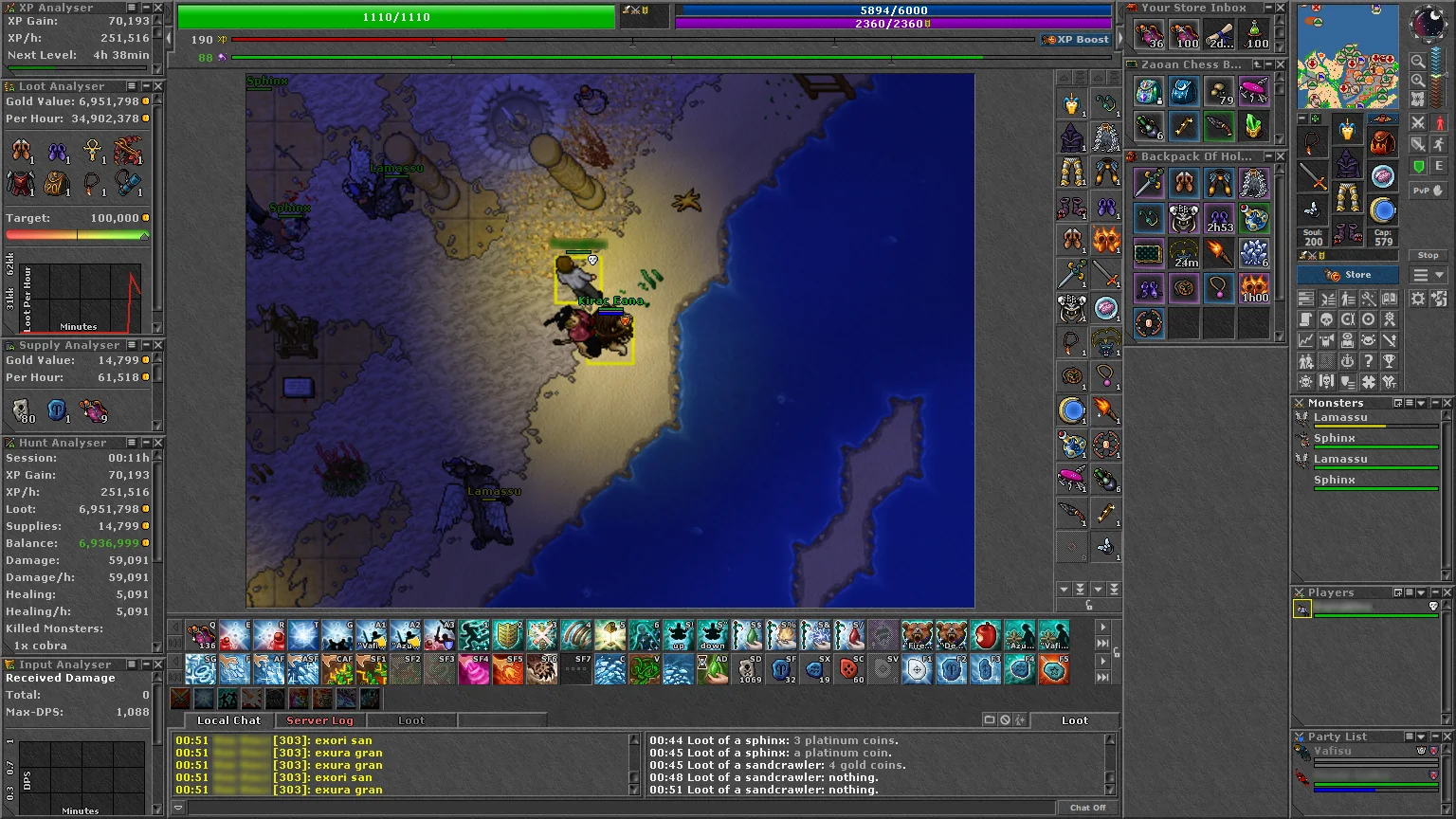Open XP Analyser panel menu

point(133,8)
